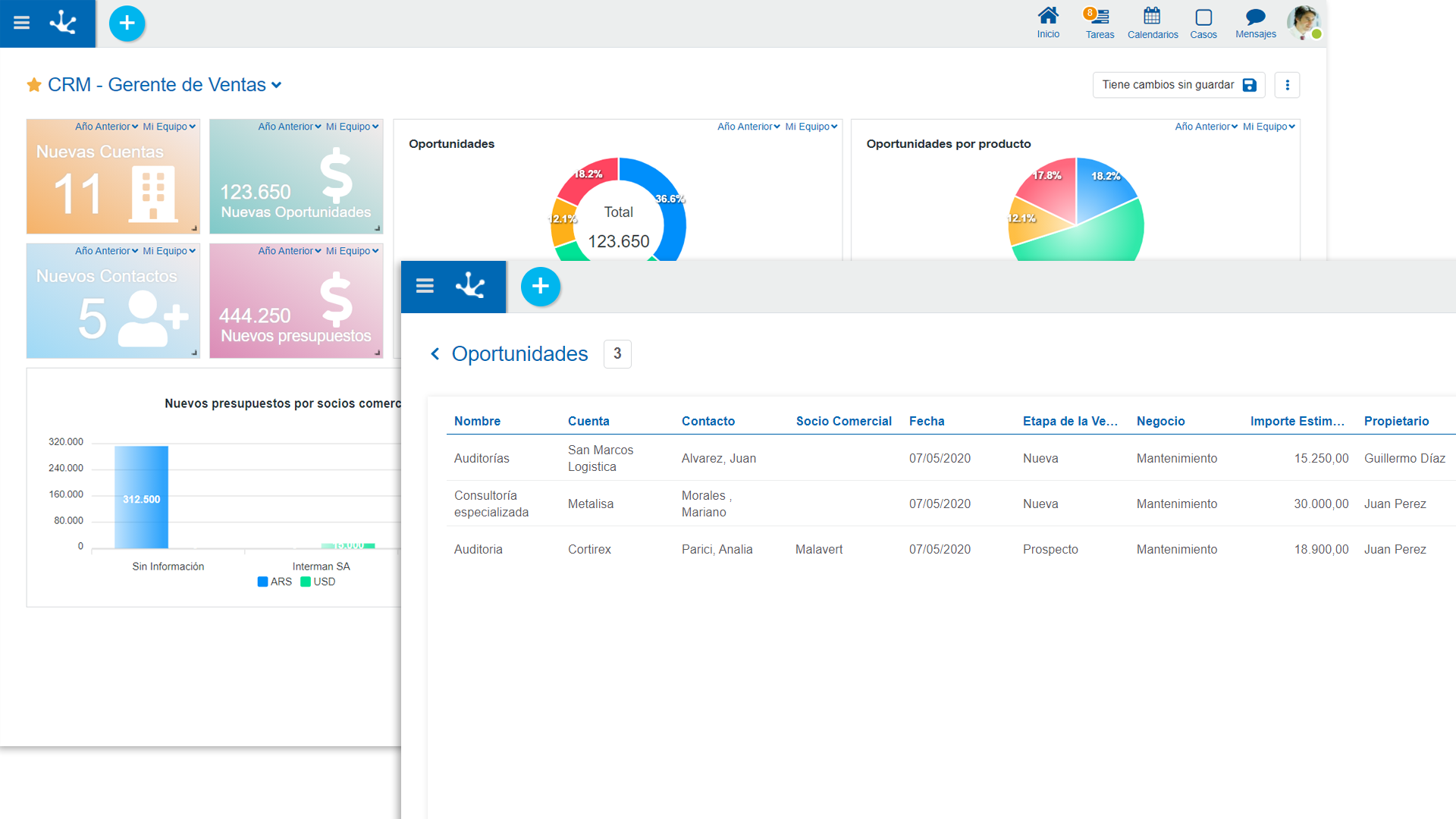The height and width of the screenshot is (819, 1456).
Task: Click Parici, Analia contact cell
Action: coord(717,549)
